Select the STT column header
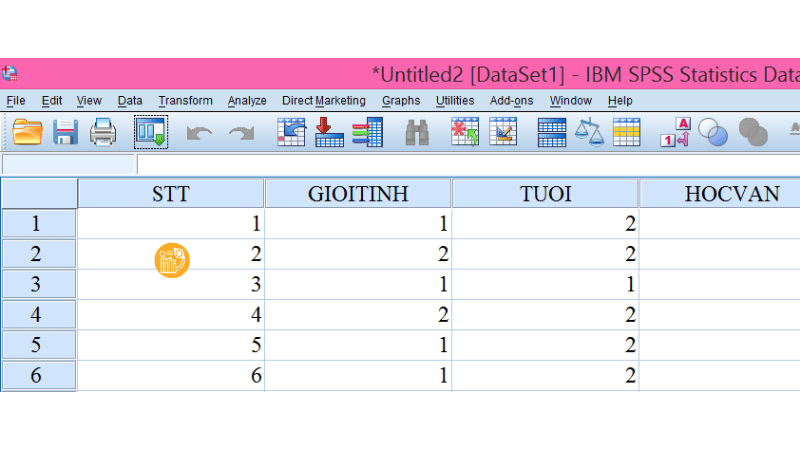The height and width of the screenshot is (450, 800). 171,193
